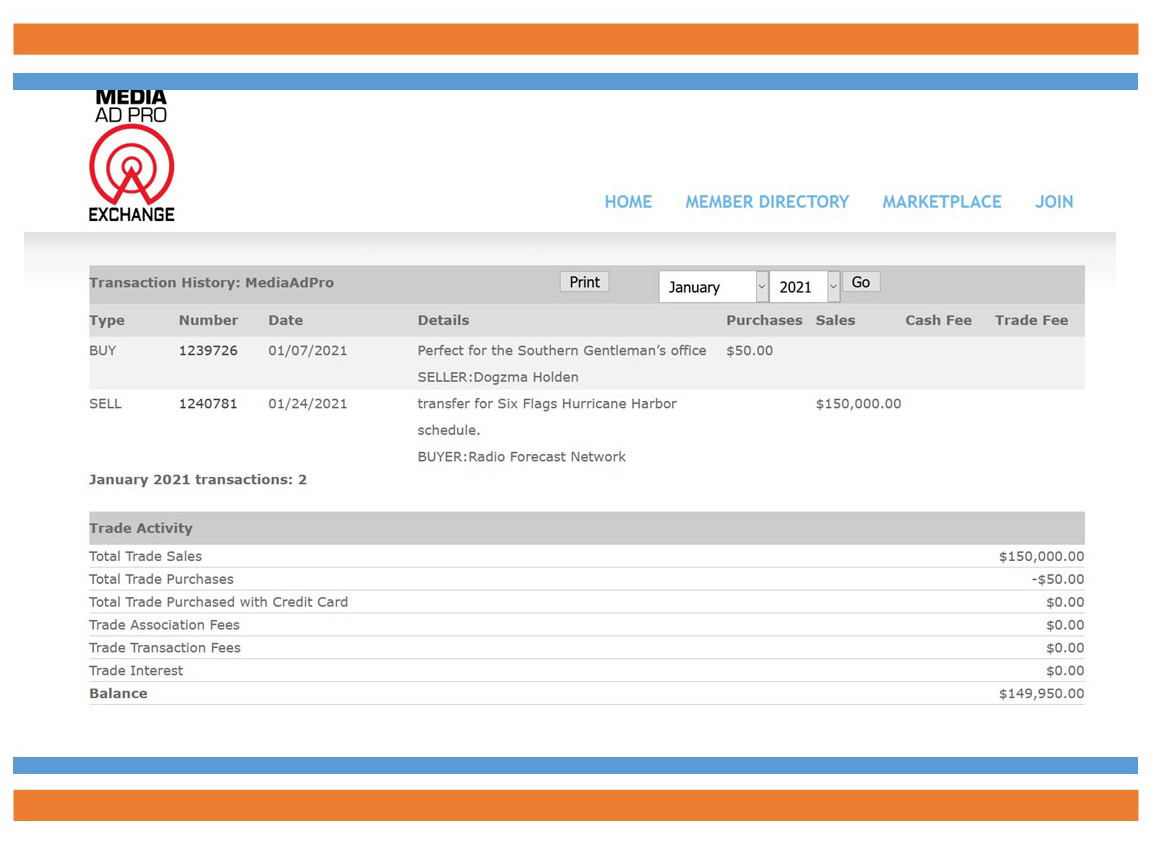Click the SELL transaction type
Viewport: 1161px width, 843px height.
pyautogui.click(x=105, y=404)
